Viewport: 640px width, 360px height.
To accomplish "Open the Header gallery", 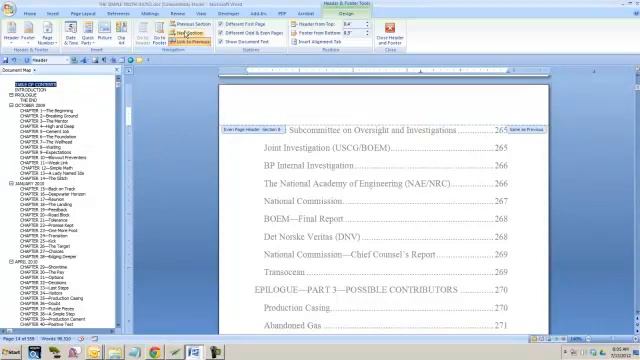I will click(11, 33).
